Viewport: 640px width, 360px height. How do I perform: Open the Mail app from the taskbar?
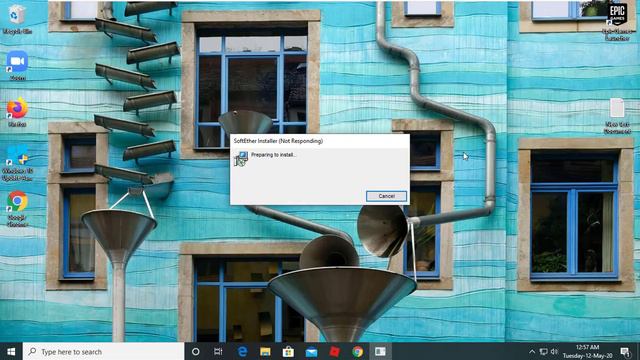coord(311,351)
